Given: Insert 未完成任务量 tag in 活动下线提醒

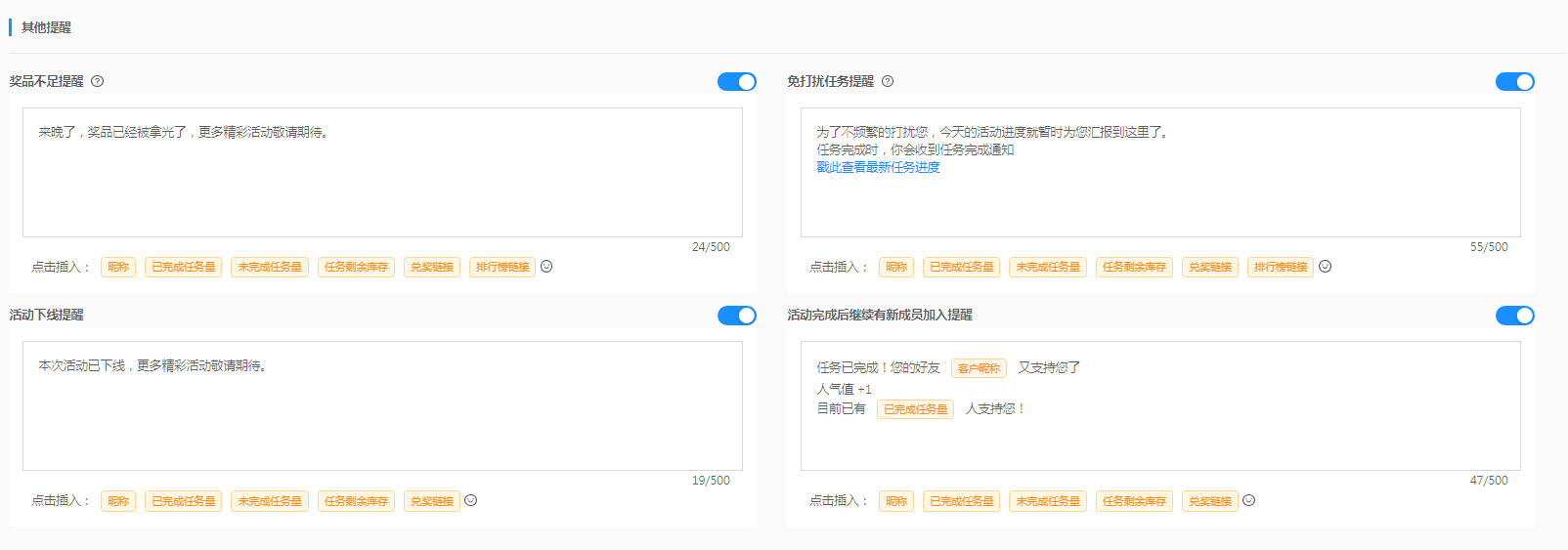Looking at the screenshot, I should 270,501.
